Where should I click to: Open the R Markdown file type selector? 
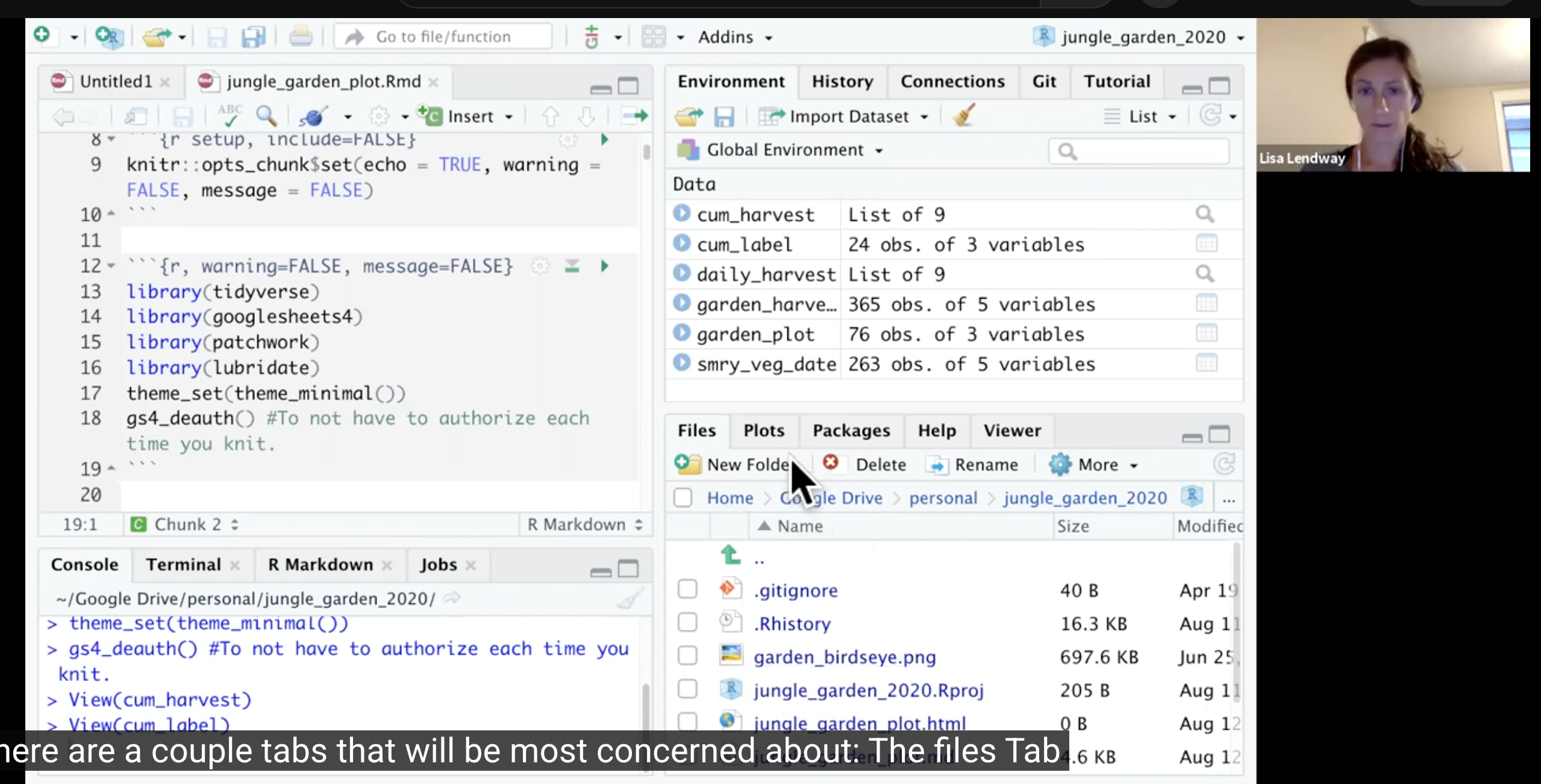[585, 524]
